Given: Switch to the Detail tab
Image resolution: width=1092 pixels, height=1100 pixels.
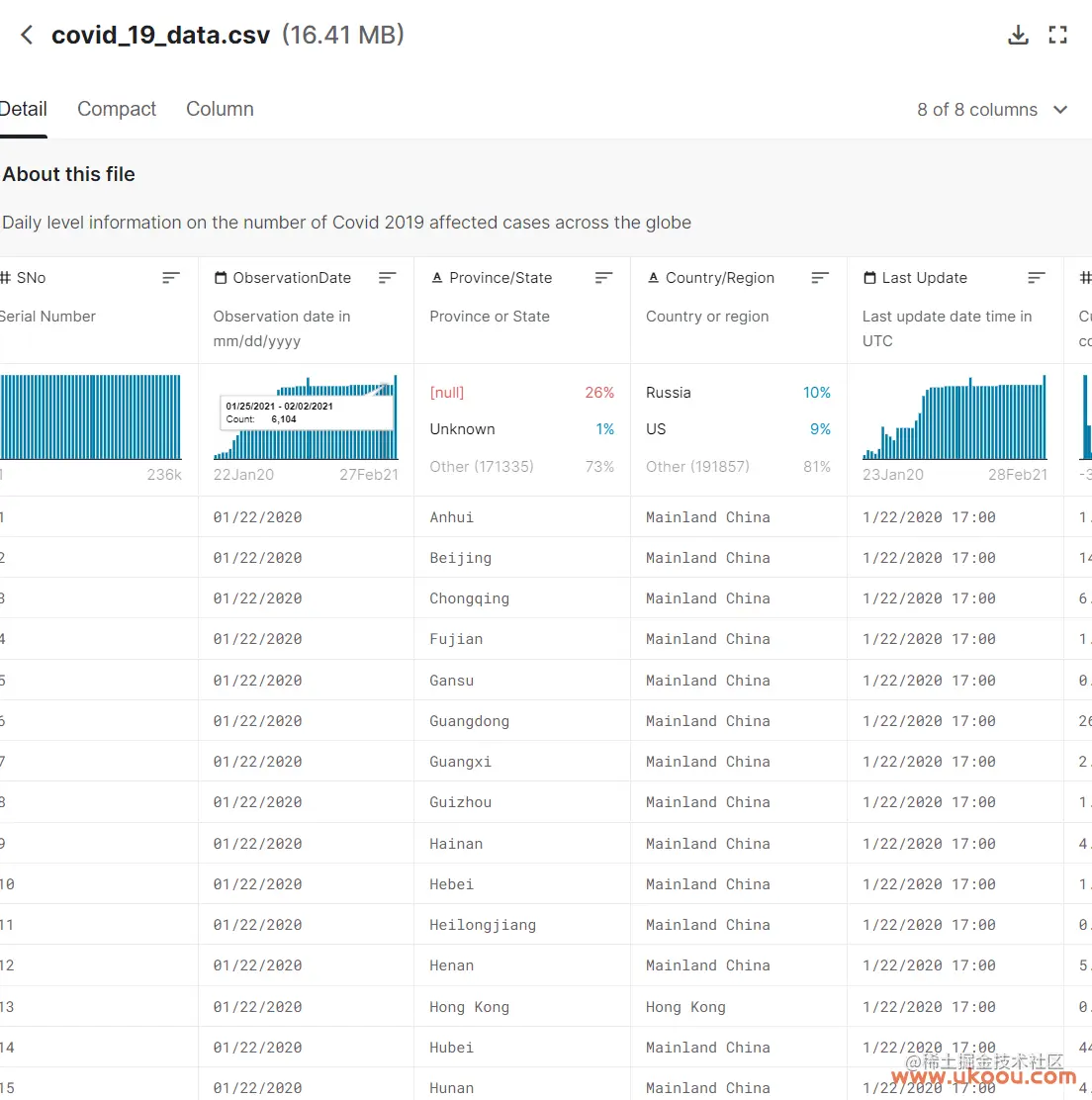Looking at the screenshot, I should (23, 109).
